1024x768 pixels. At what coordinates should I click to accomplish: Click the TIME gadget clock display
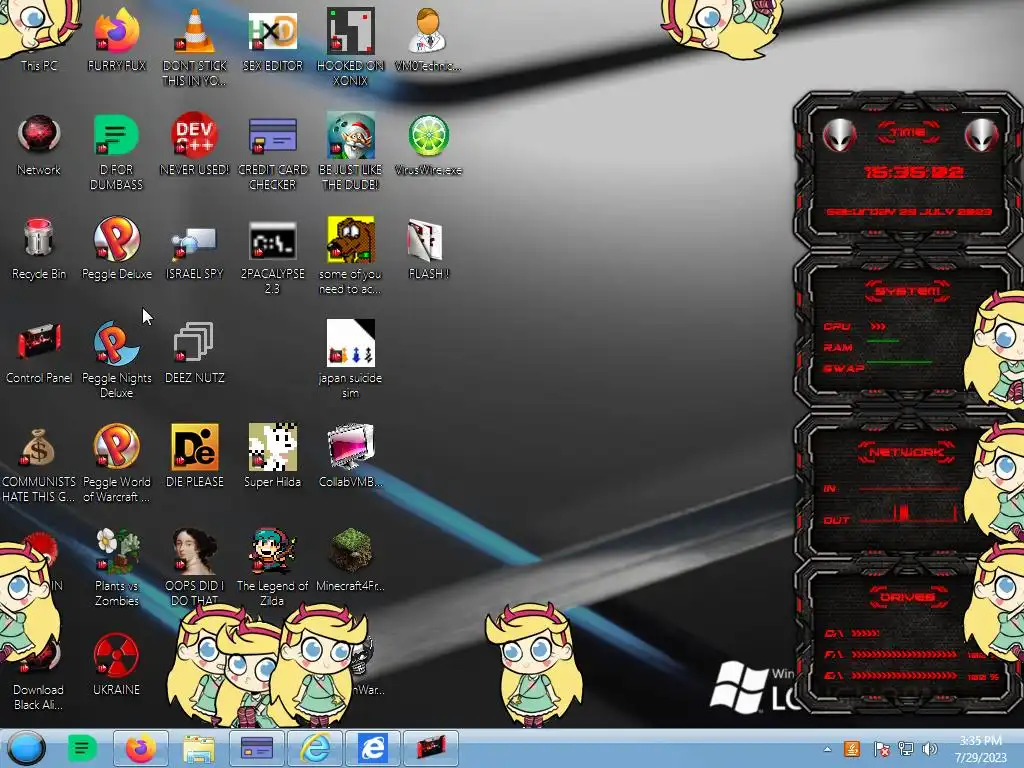pyautogui.click(x=913, y=172)
